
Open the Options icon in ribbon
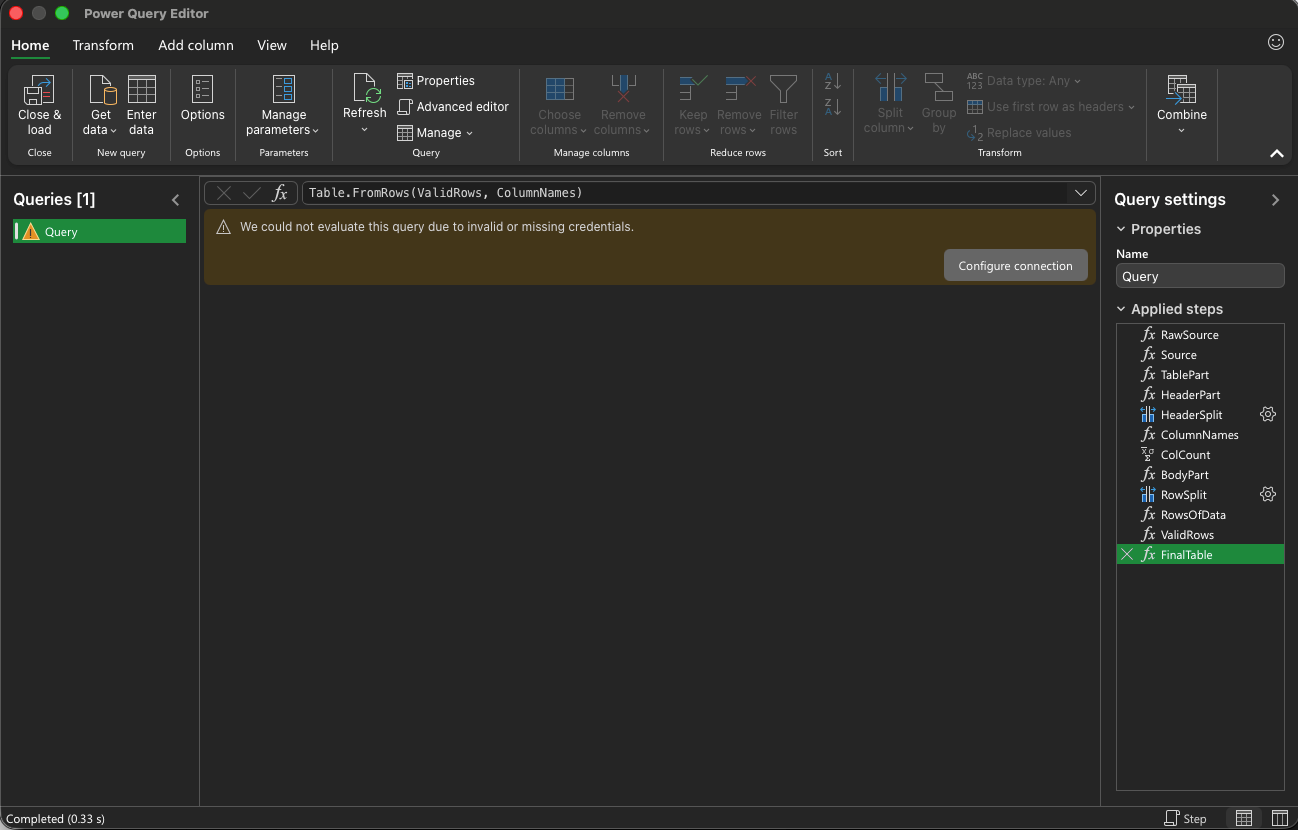(202, 91)
